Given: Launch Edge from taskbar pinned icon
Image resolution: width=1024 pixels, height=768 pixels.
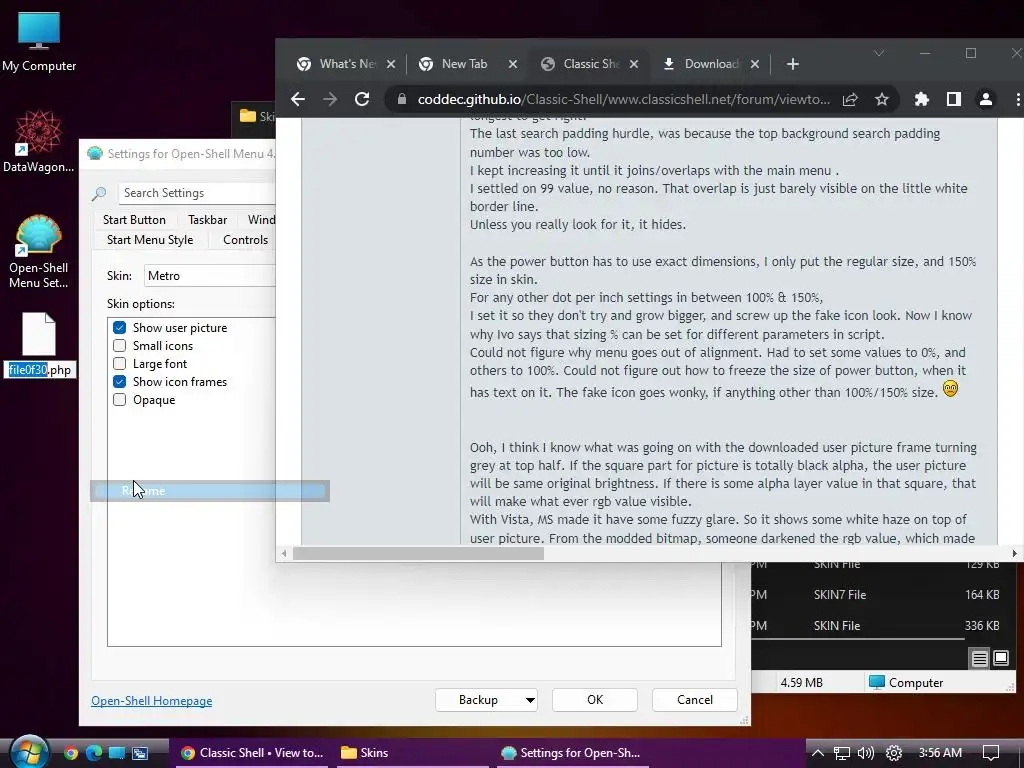Looking at the screenshot, I should coord(93,753).
